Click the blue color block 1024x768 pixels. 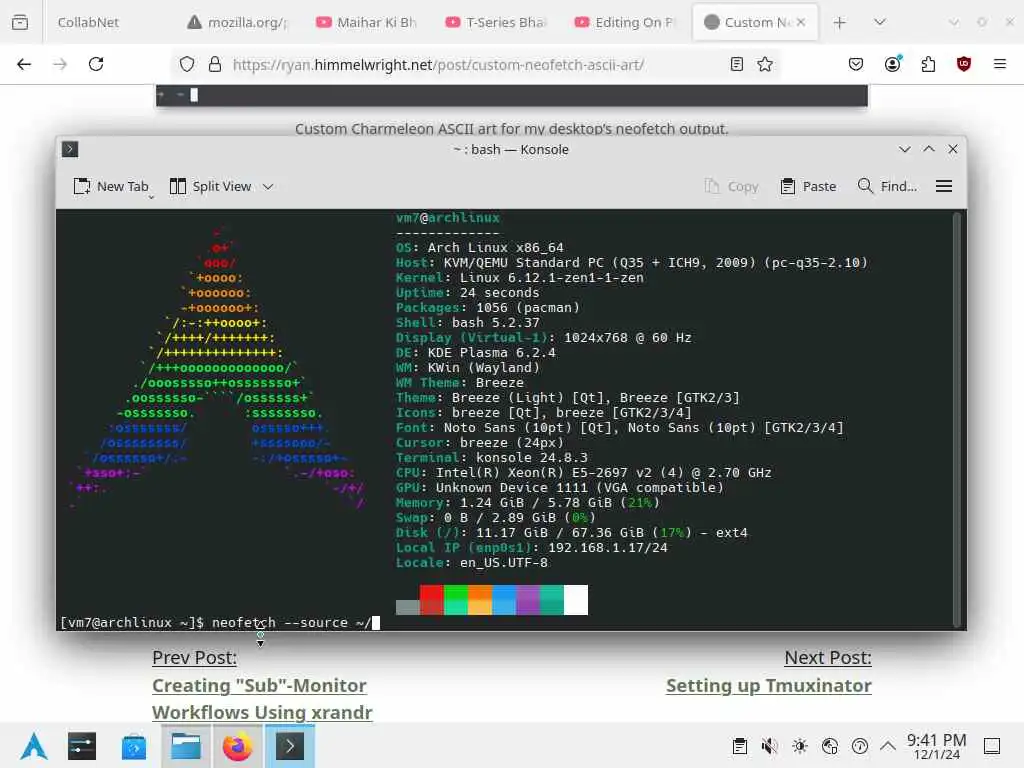[504, 600]
